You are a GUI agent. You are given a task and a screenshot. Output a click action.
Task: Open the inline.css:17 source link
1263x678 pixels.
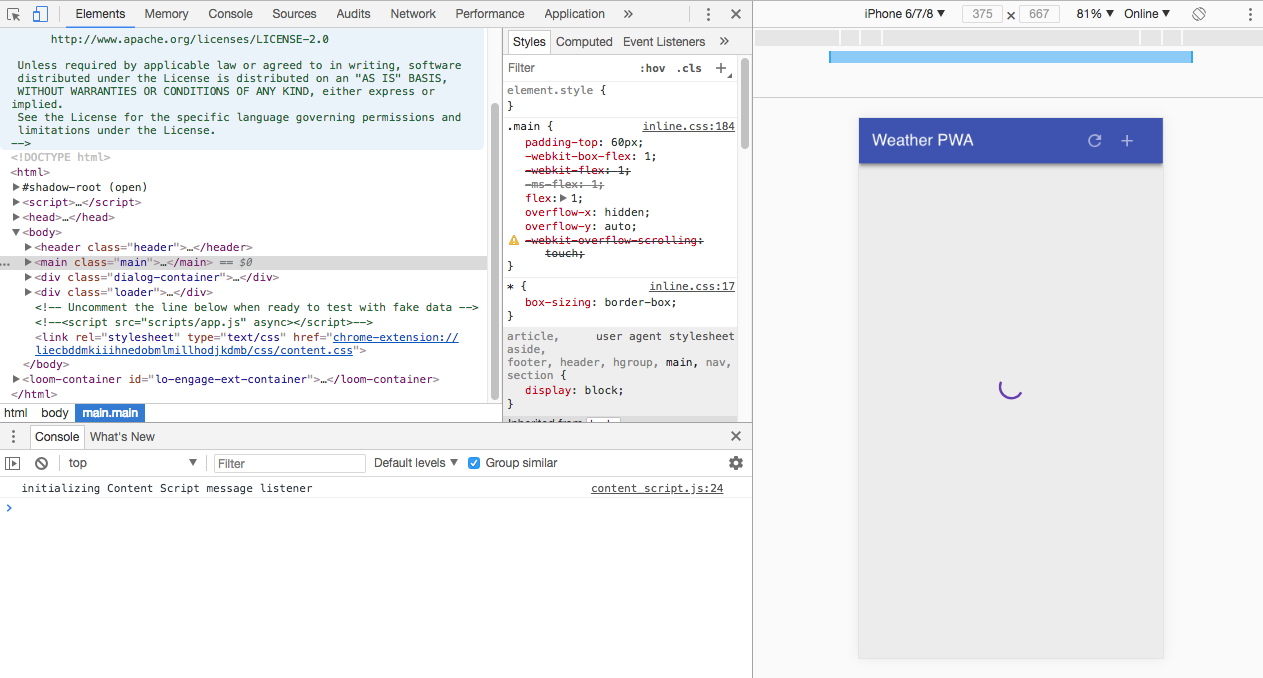coord(692,287)
